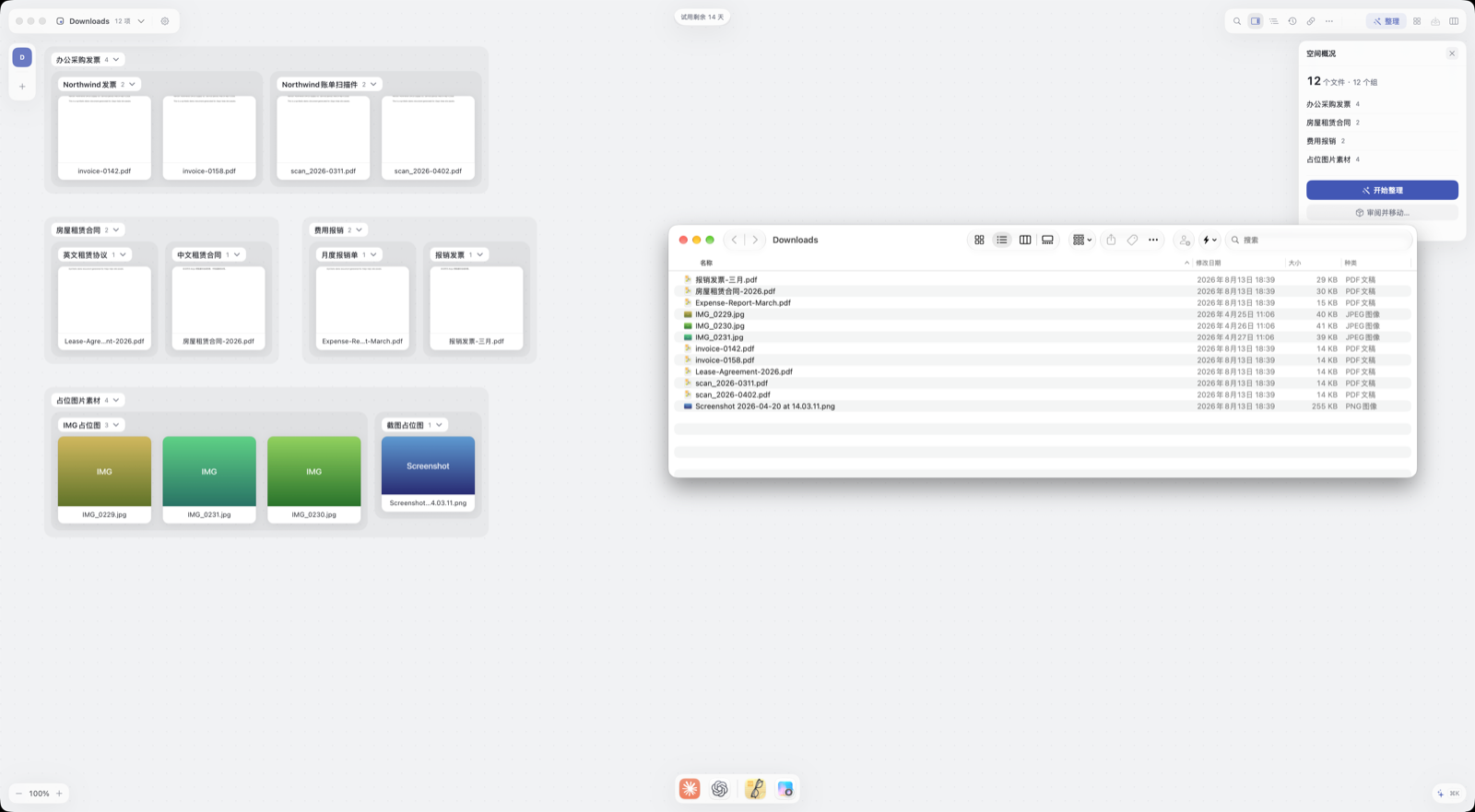The image size is (1475, 812).
Task: Select Lease-Agreement-2026.pdf in Finder list
Action: pyautogui.click(x=1043, y=371)
